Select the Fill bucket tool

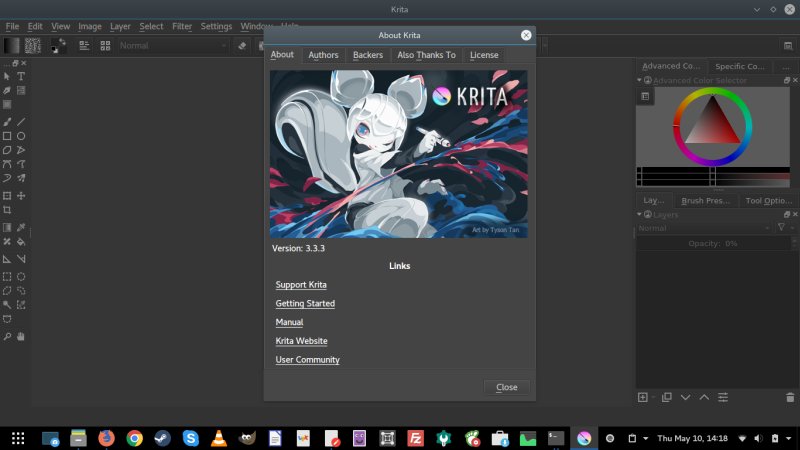(21, 242)
